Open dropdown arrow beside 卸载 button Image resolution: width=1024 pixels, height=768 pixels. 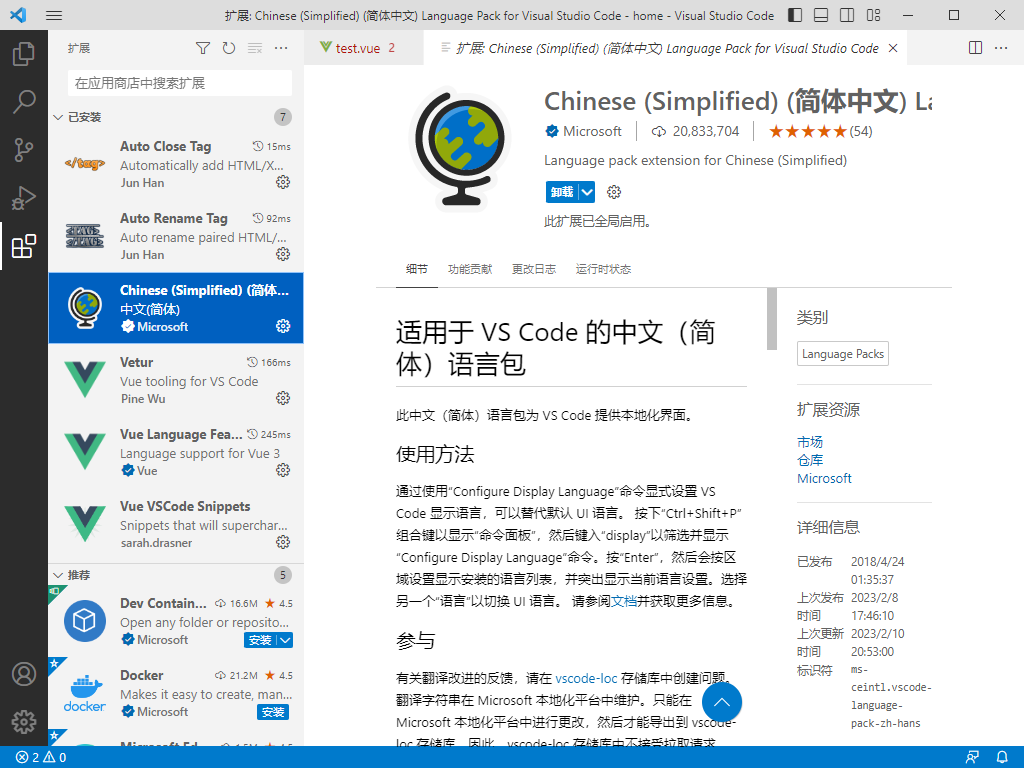[587, 192]
